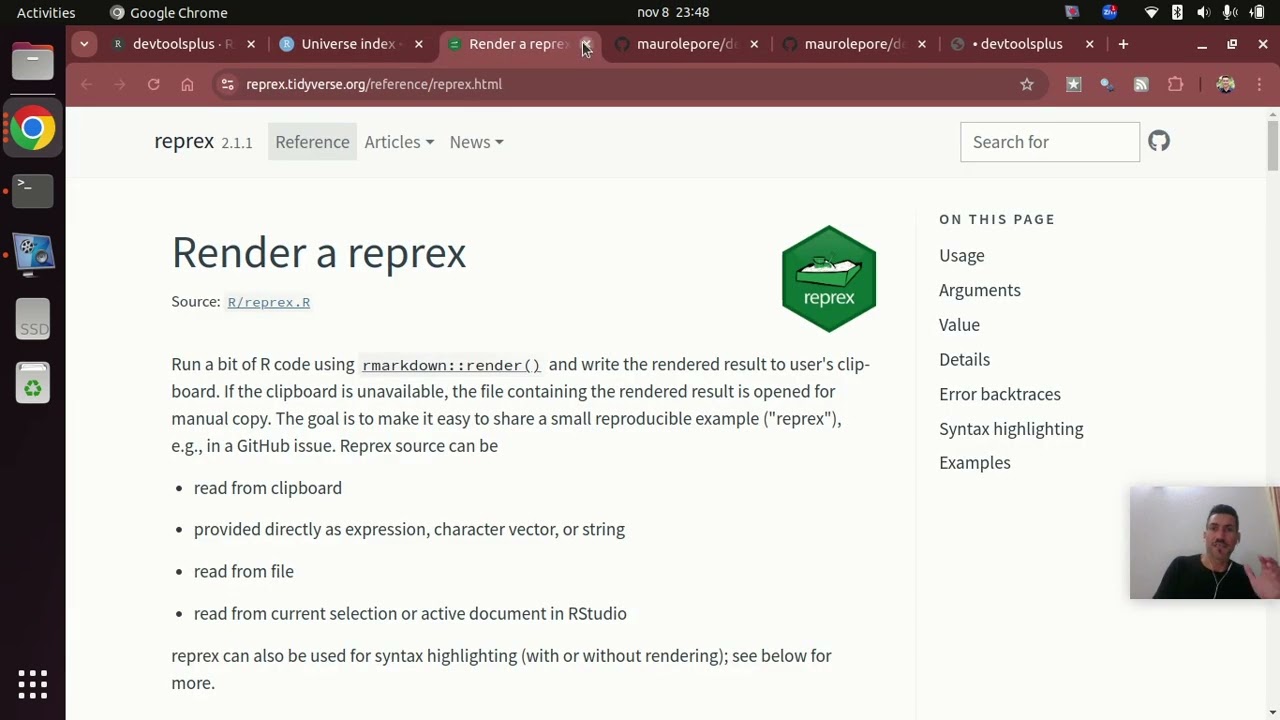
Task: Expand the Articles dropdown menu
Action: 399,142
